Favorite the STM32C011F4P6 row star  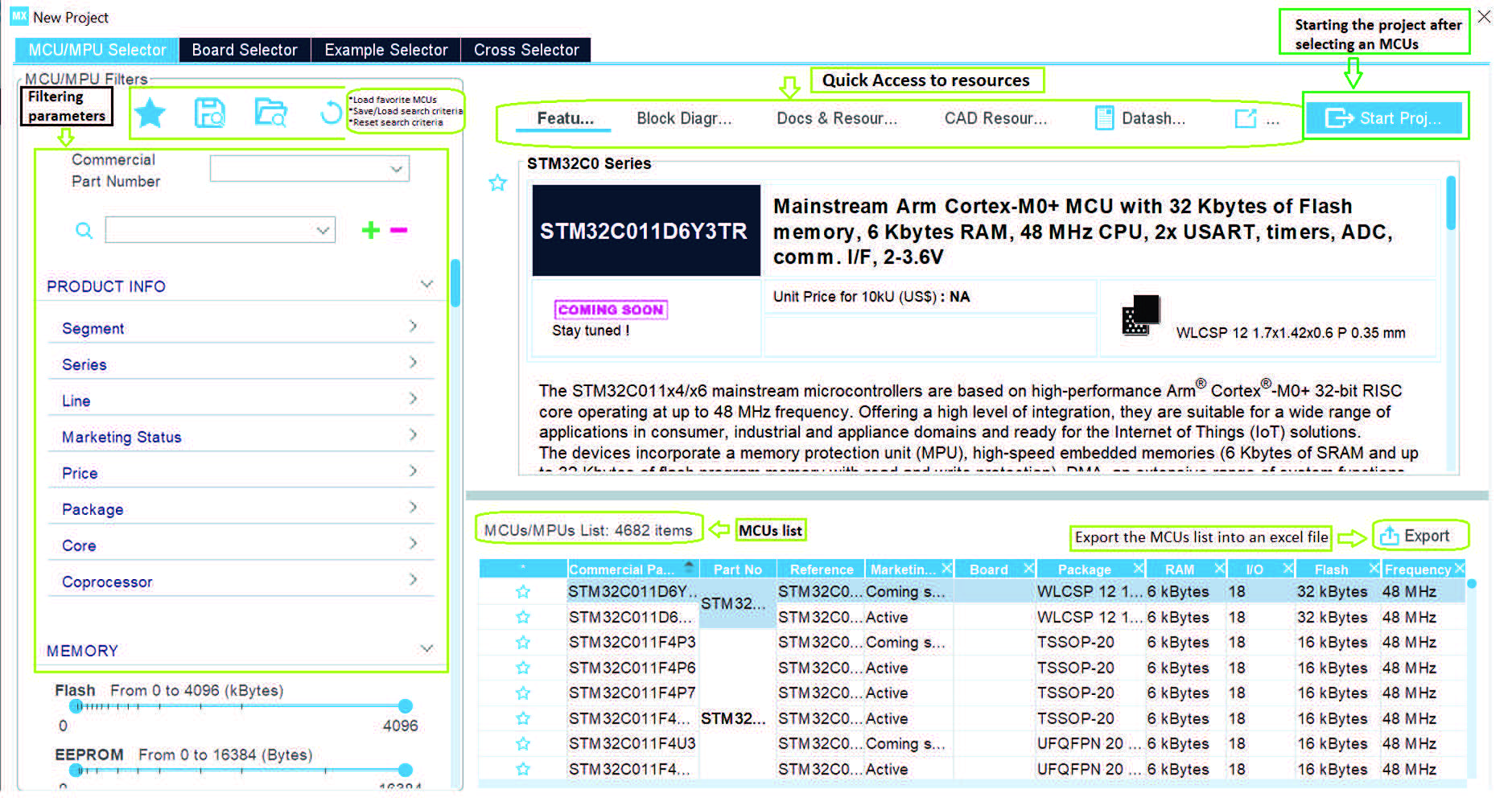tap(523, 668)
